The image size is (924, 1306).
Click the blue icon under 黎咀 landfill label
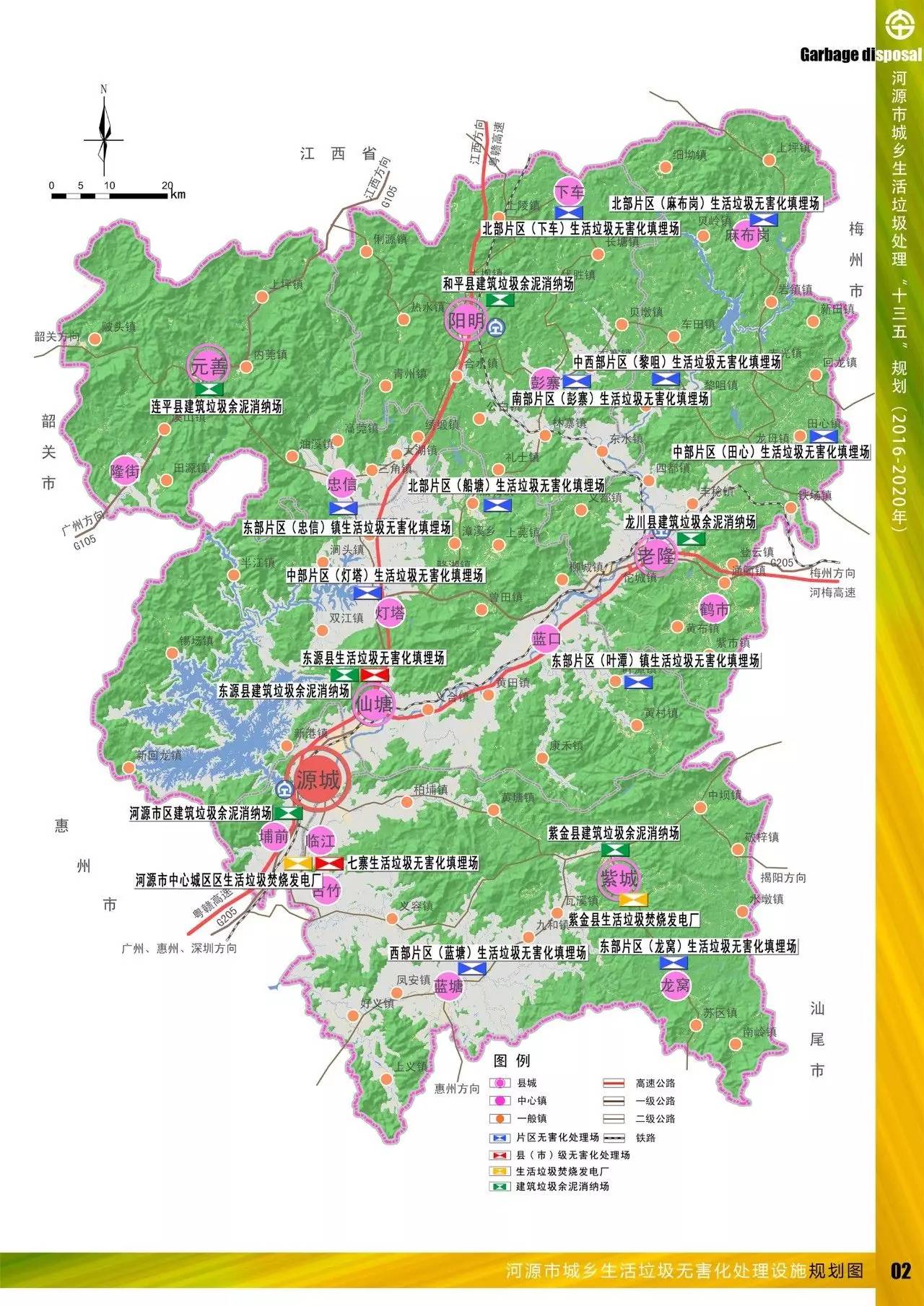pos(666,379)
